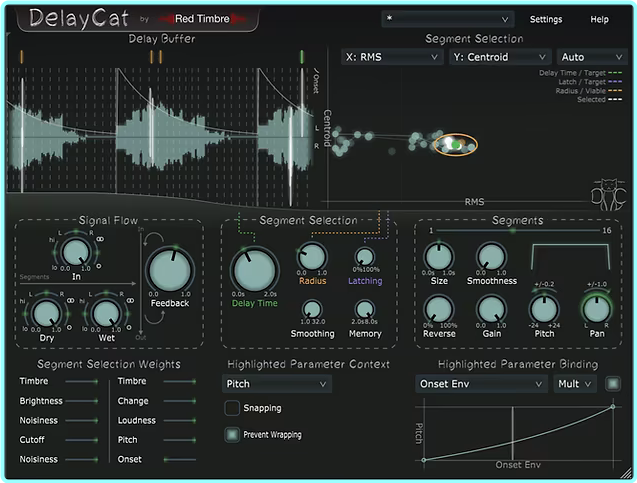Image resolution: width=637 pixels, height=483 pixels.
Task: Open the preset dropdown showing asterisk
Action: (x=448, y=19)
